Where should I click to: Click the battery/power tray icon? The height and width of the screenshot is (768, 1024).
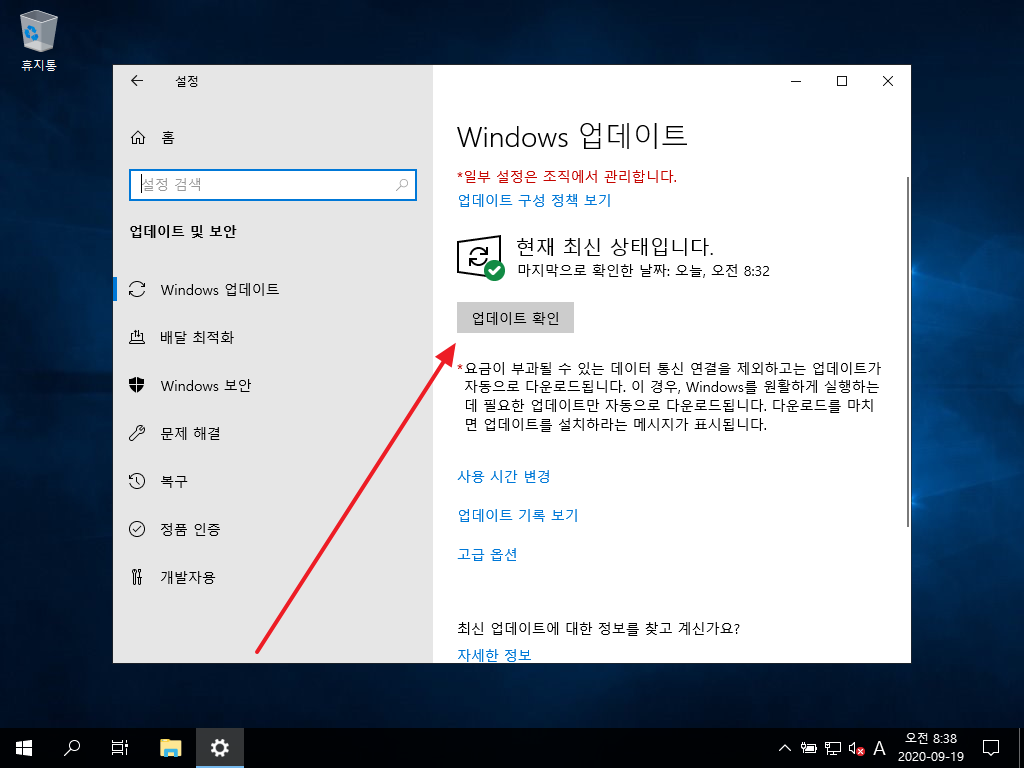(x=809, y=748)
